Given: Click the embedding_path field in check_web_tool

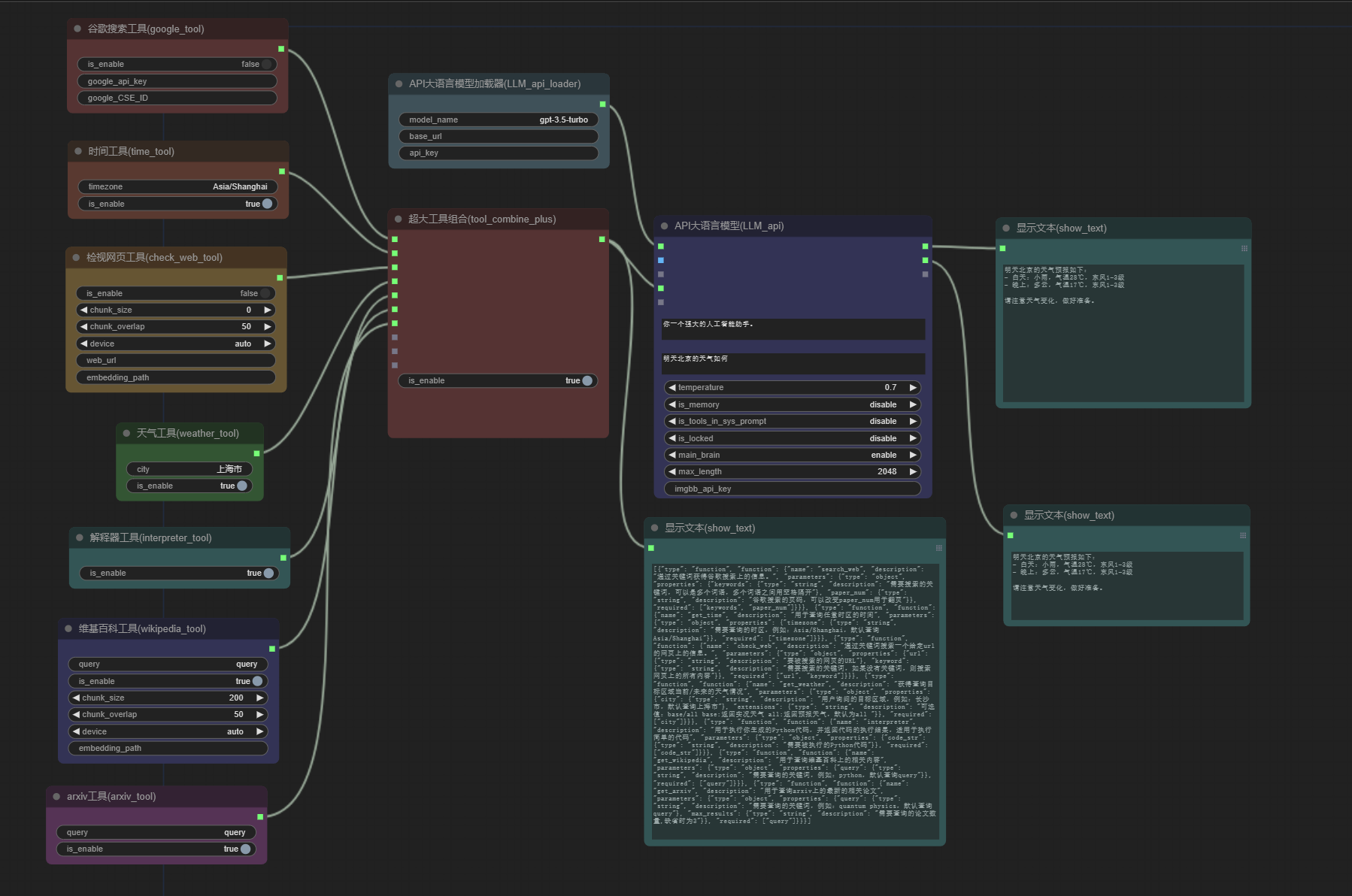Looking at the screenshot, I should (176, 377).
